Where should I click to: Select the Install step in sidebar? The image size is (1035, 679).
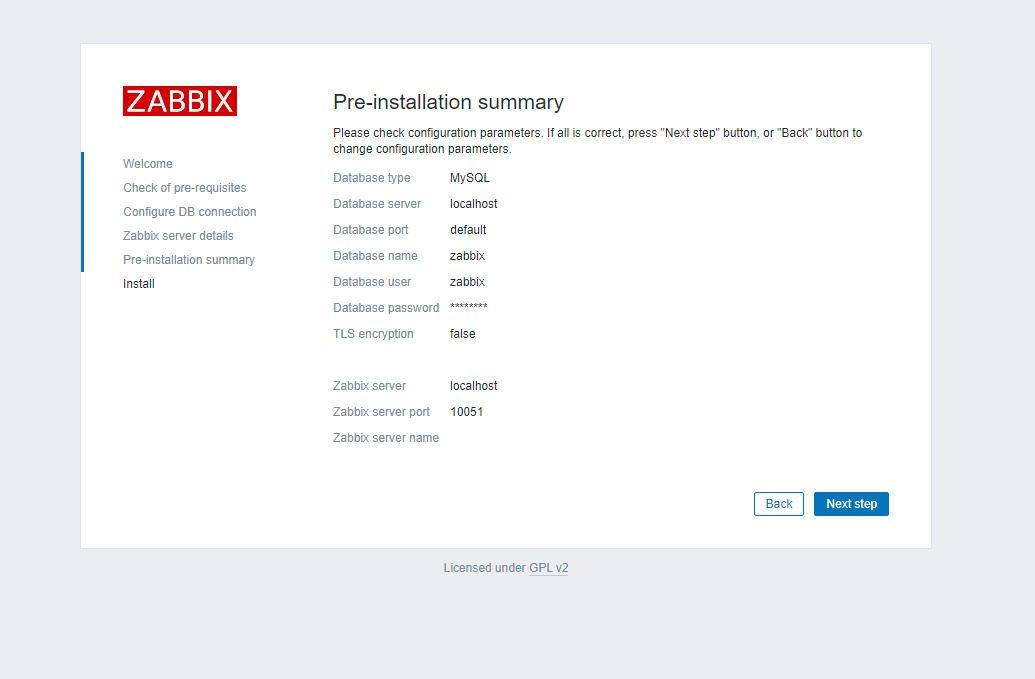(139, 284)
